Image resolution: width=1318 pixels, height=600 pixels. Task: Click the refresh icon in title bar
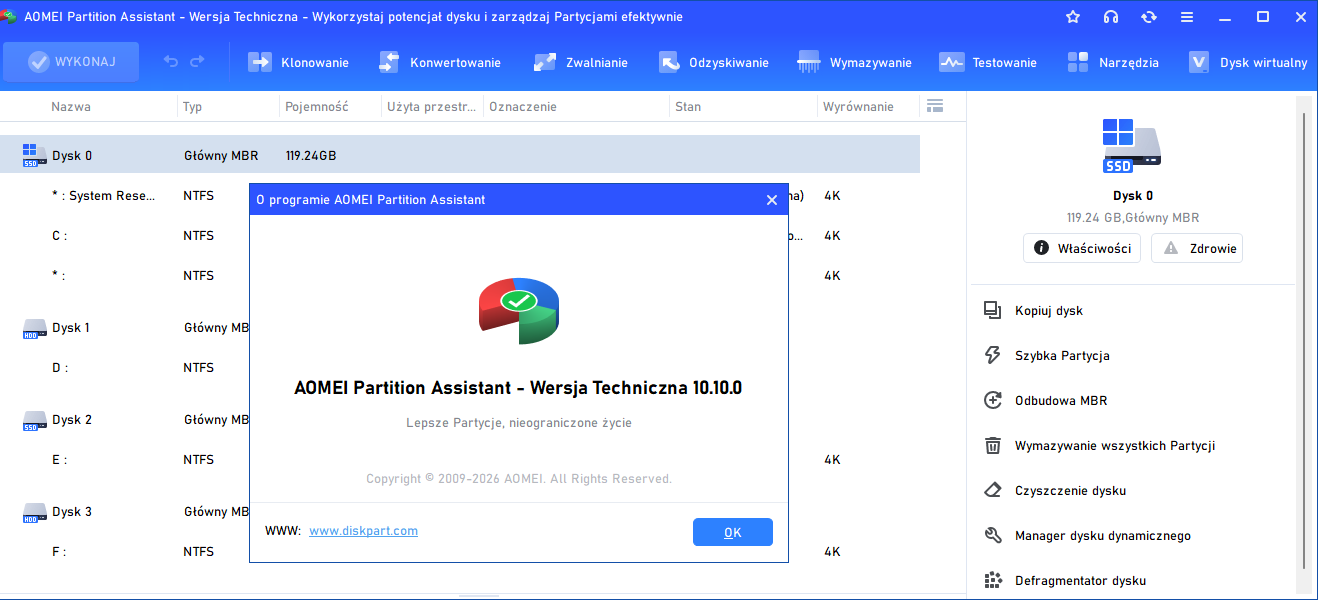click(x=1149, y=17)
